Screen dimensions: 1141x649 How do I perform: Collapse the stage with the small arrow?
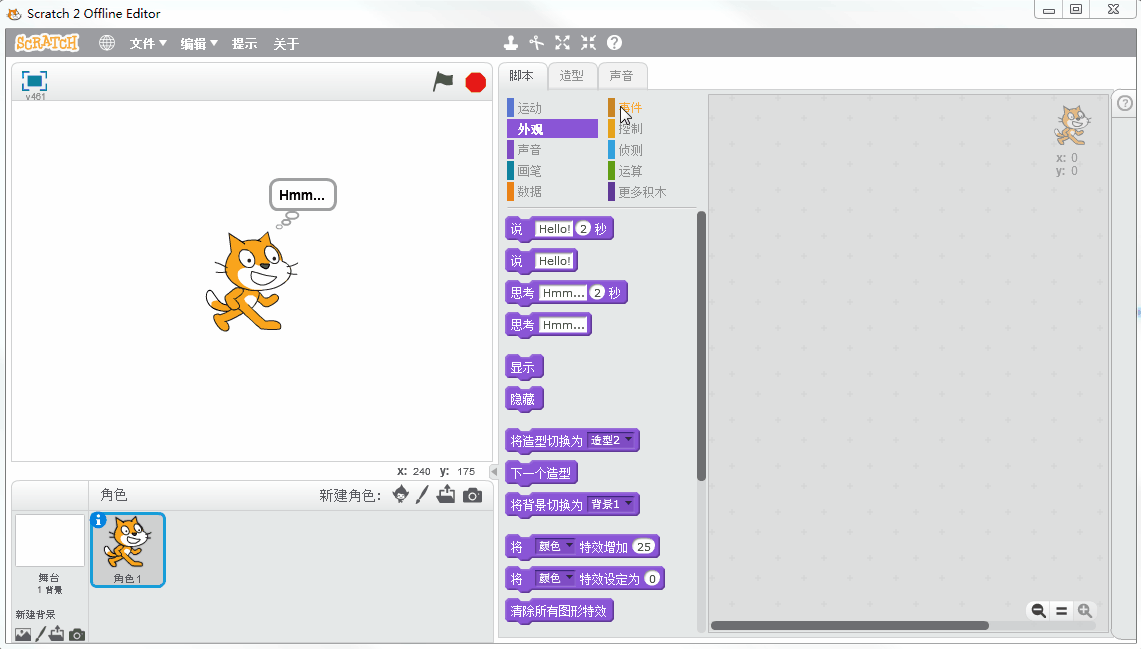tap(494, 471)
